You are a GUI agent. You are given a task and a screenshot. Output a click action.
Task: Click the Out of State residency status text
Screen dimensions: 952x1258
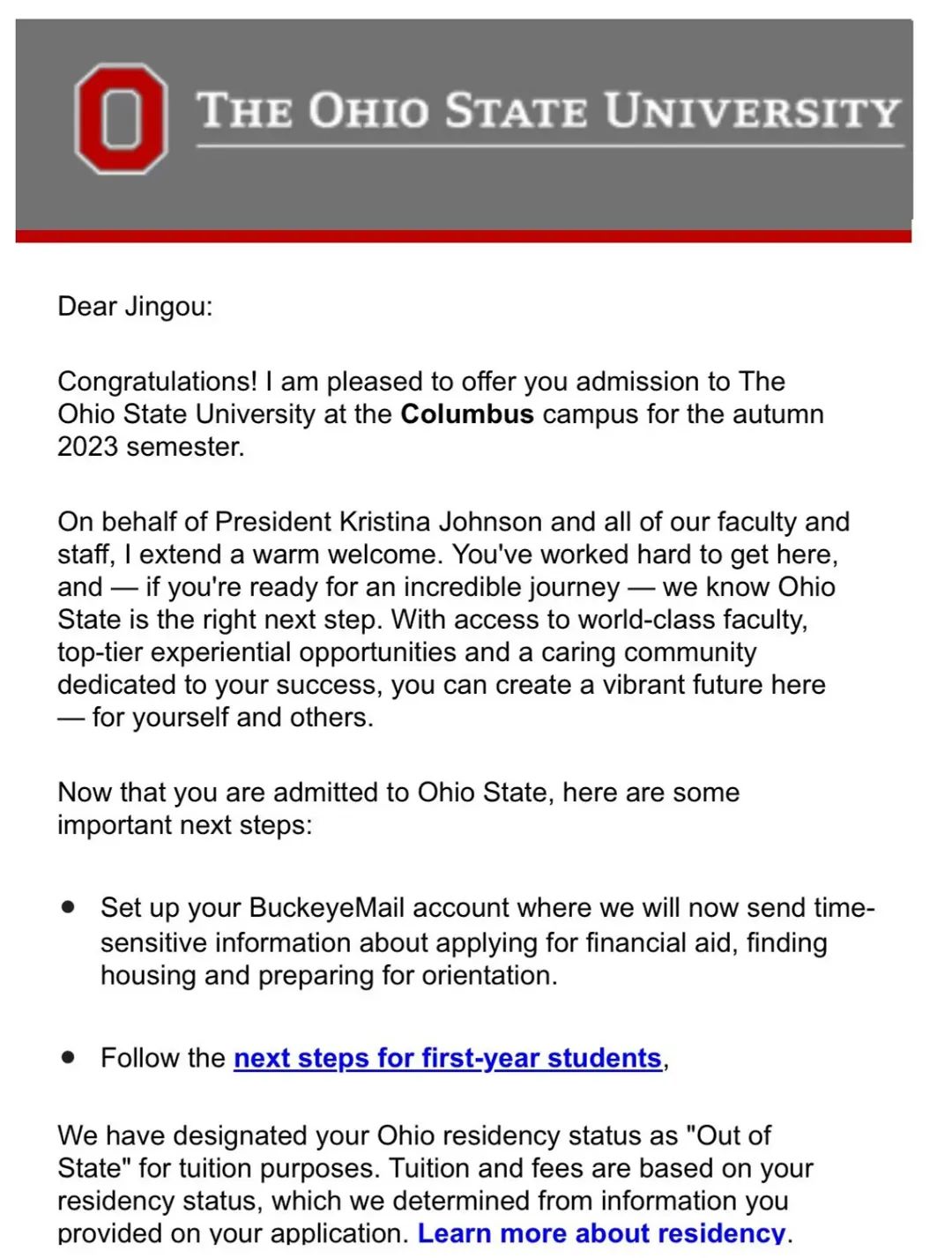[x=414, y=1151]
